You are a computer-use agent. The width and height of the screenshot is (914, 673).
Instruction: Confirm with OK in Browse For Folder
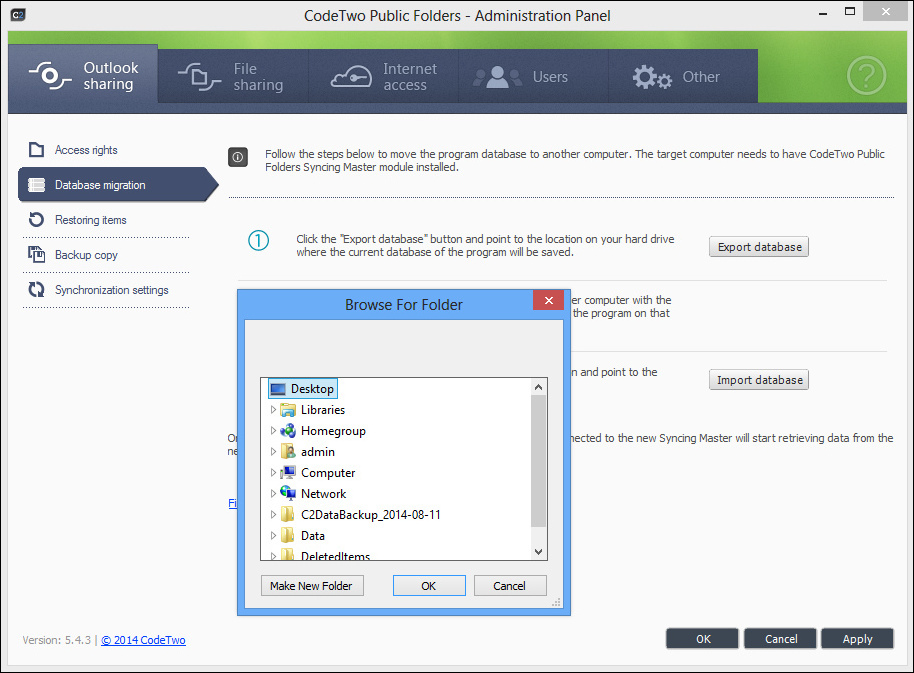[429, 586]
